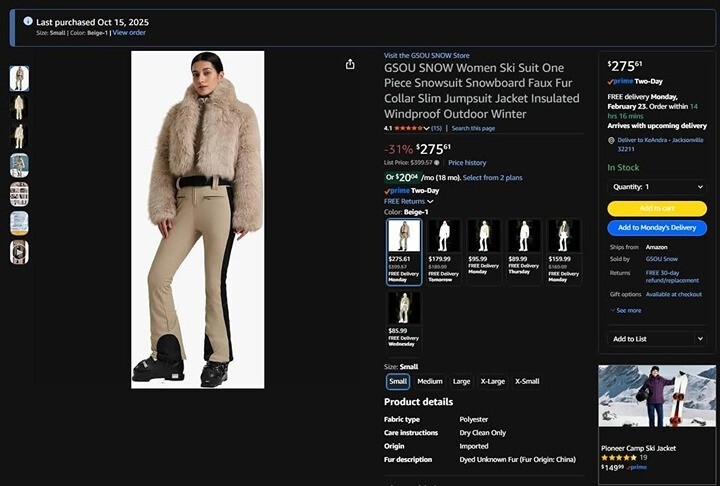
Task: Click the share icon beside product image
Action: (x=350, y=64)
